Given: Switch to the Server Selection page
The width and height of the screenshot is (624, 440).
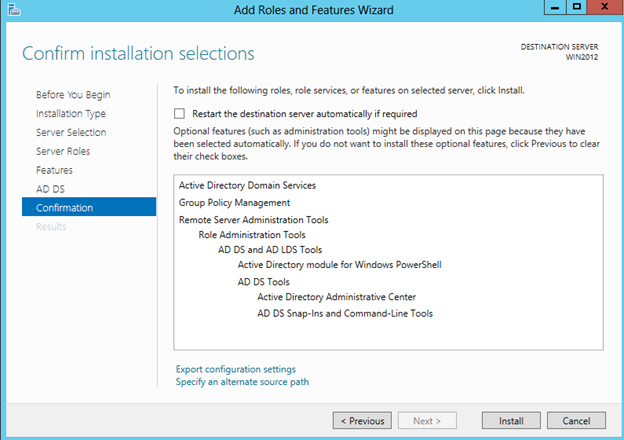Looking at the screenshot, I should pyautogui.click(x=71, y=133).
